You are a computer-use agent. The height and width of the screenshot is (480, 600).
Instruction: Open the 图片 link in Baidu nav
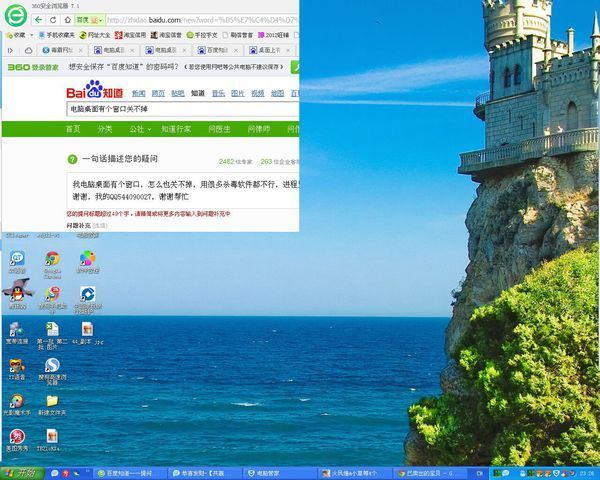click(238, 93)
